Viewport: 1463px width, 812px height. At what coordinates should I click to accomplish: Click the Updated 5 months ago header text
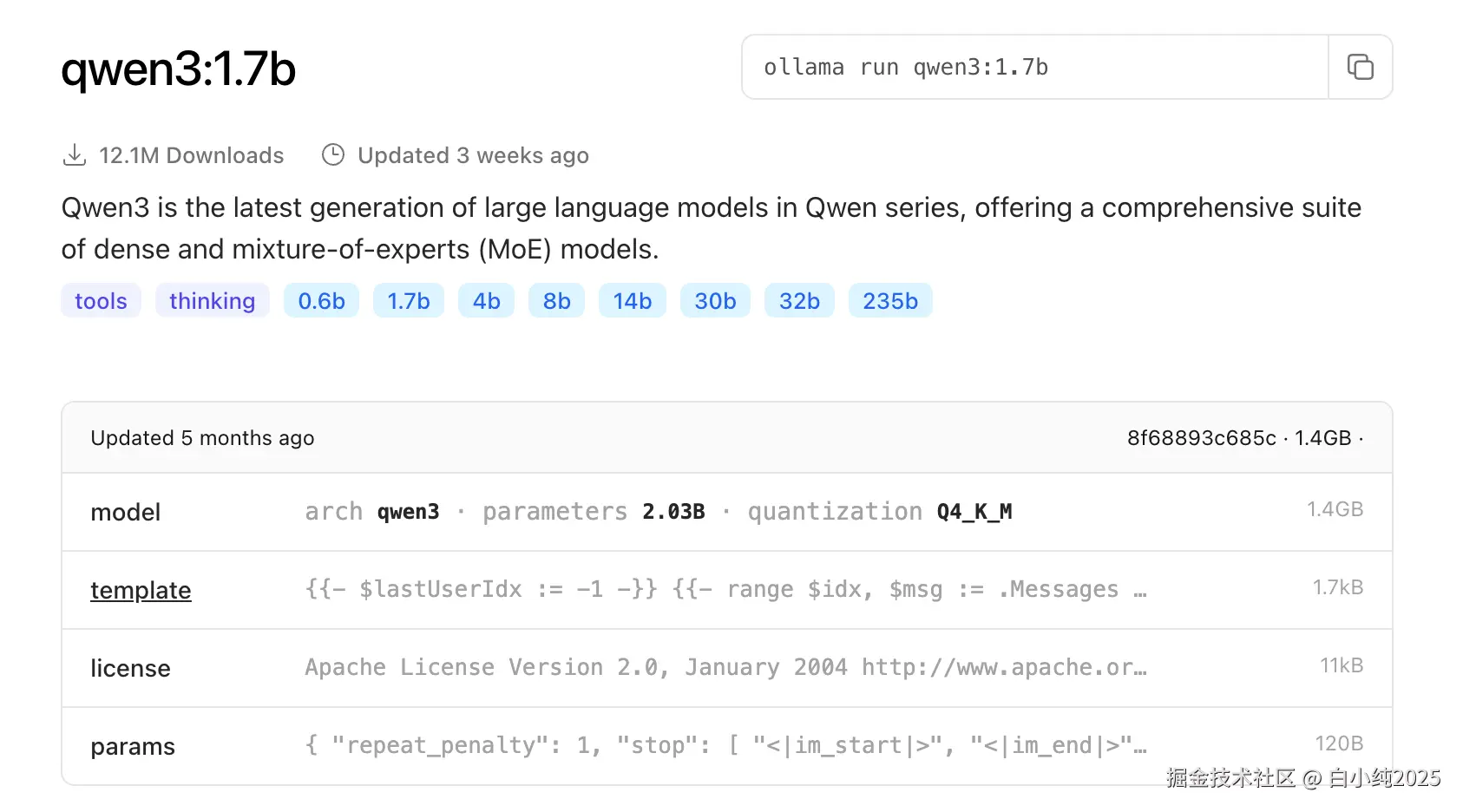[x=202, y=438]
